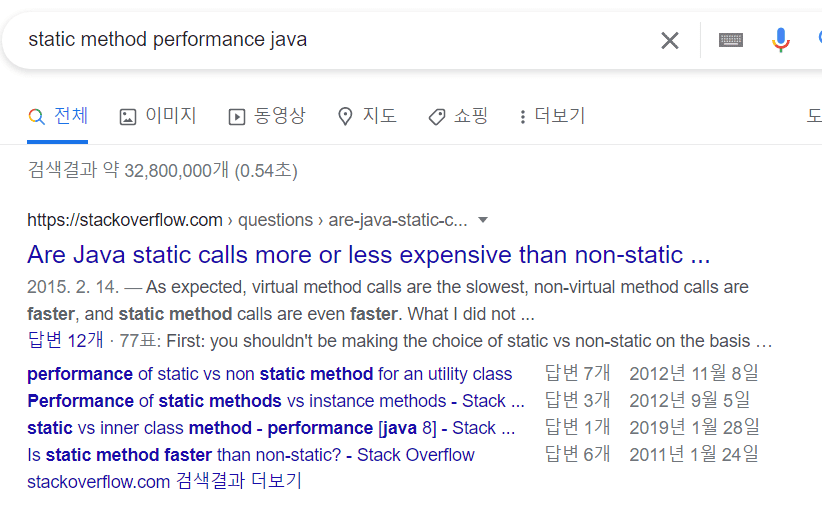Open 'Are Java static calls more or less expensive' result
Screen dimensions: 822x506
tap(369, 255)
